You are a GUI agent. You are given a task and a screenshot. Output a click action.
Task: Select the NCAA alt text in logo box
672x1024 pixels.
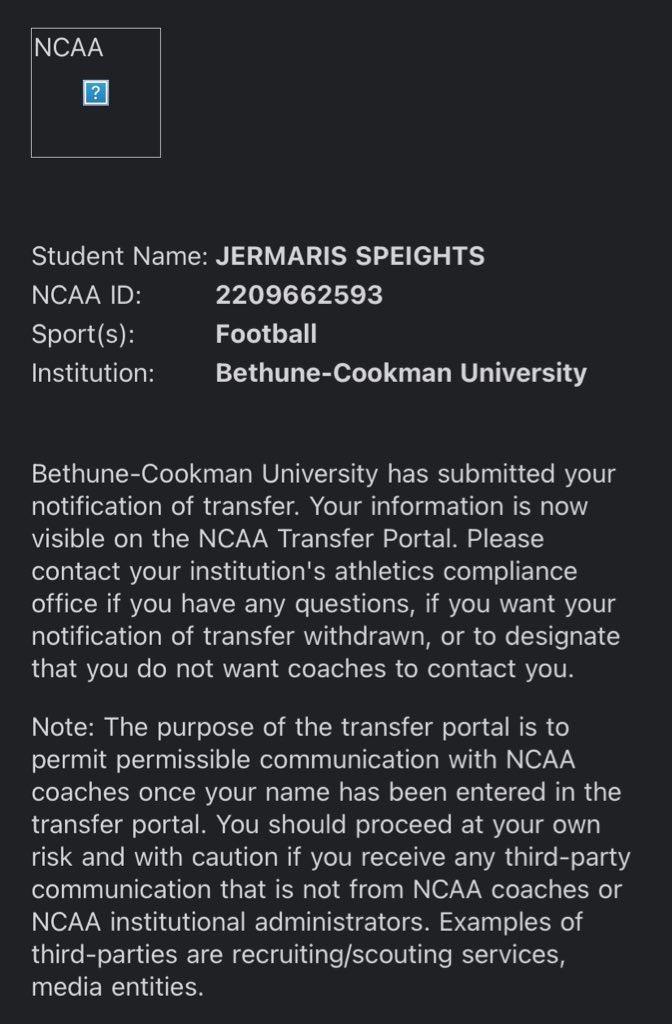click(69, 48)
